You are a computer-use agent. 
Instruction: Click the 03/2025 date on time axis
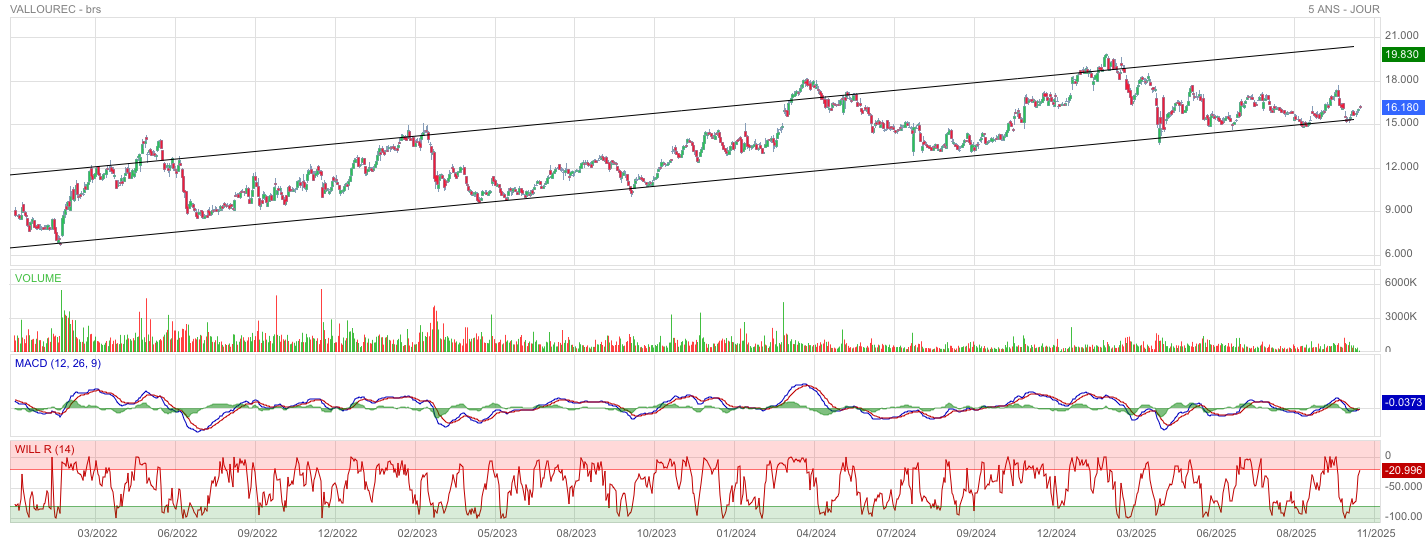click(x=1136, y=533)
